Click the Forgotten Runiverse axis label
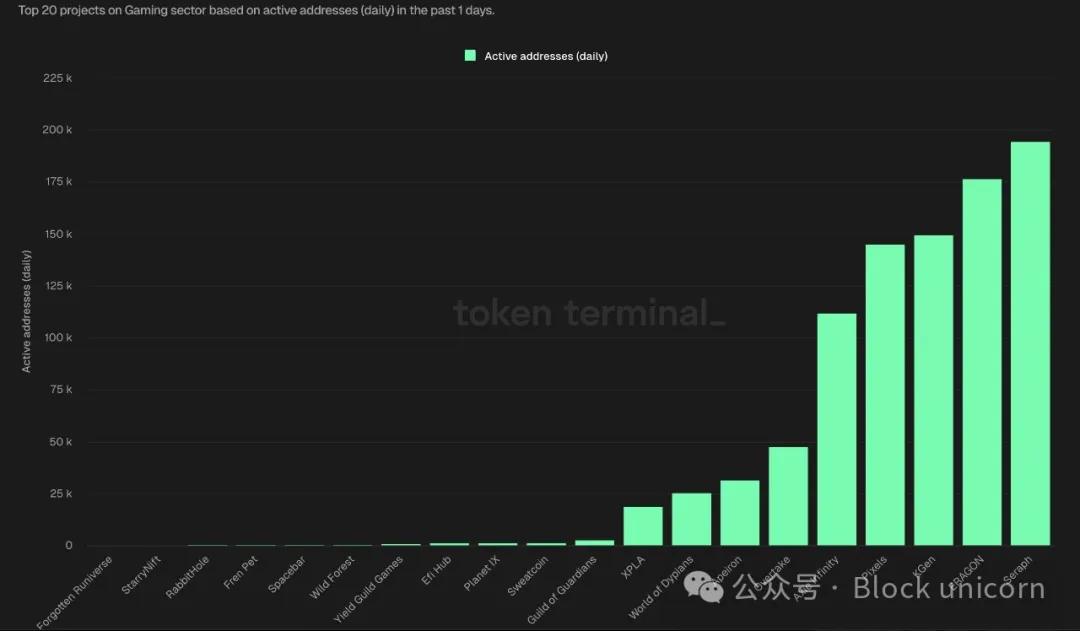 (x=76, y=591)
